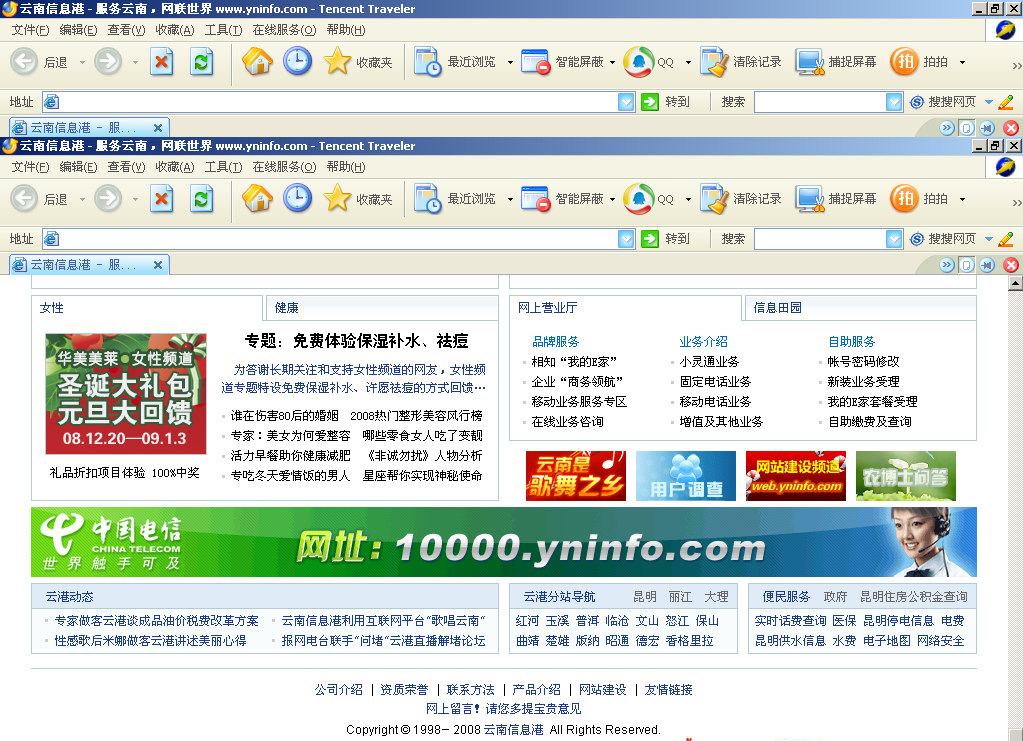The height and width of the screenshot is (741, 1023).
Task: Click the QQ penguin icon in the upper toolbar
Action: [638, 62]
